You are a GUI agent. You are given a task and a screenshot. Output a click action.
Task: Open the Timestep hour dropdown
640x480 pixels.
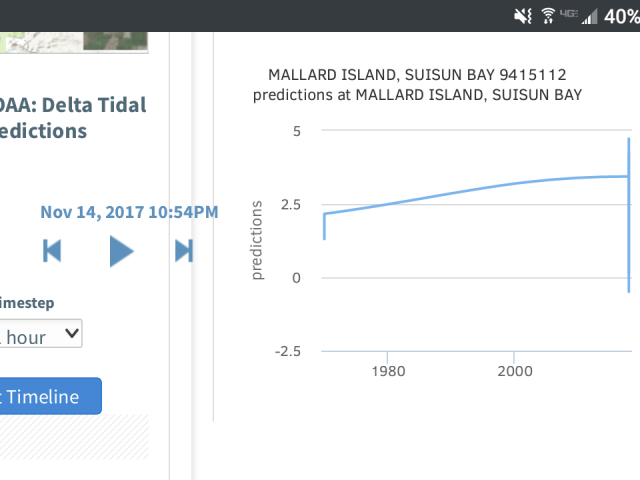pos(41,335)
